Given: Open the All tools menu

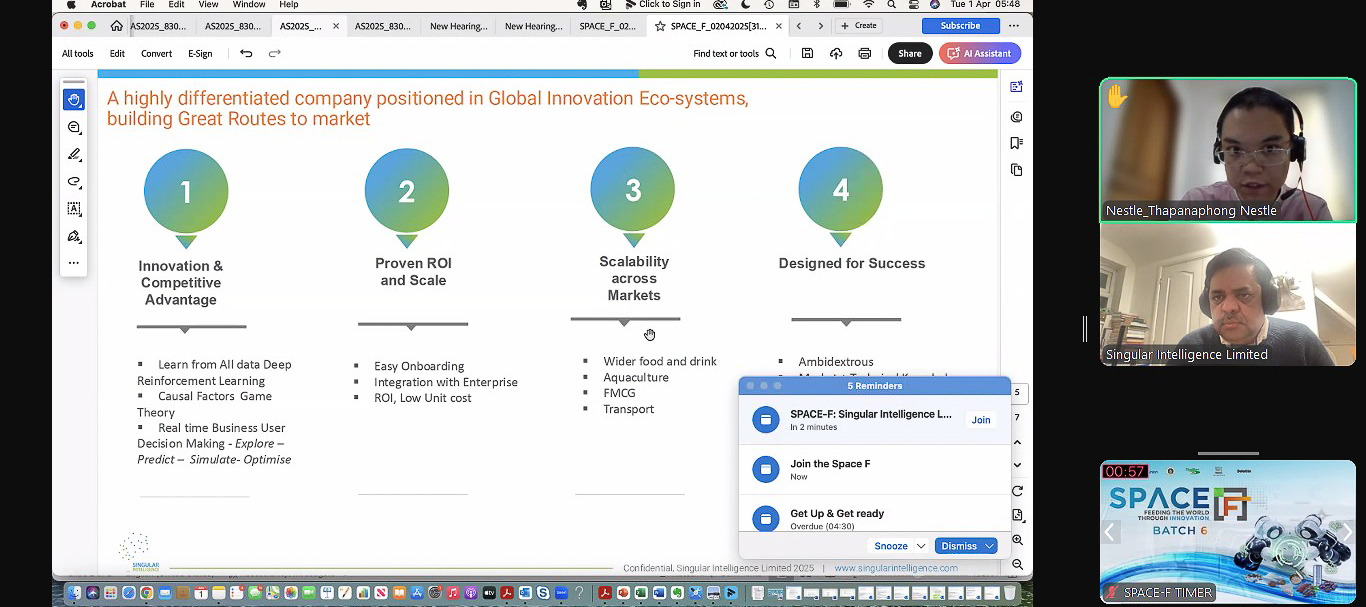Looking at the screenshot, I should pyautogui.click(x=78, y=54).
